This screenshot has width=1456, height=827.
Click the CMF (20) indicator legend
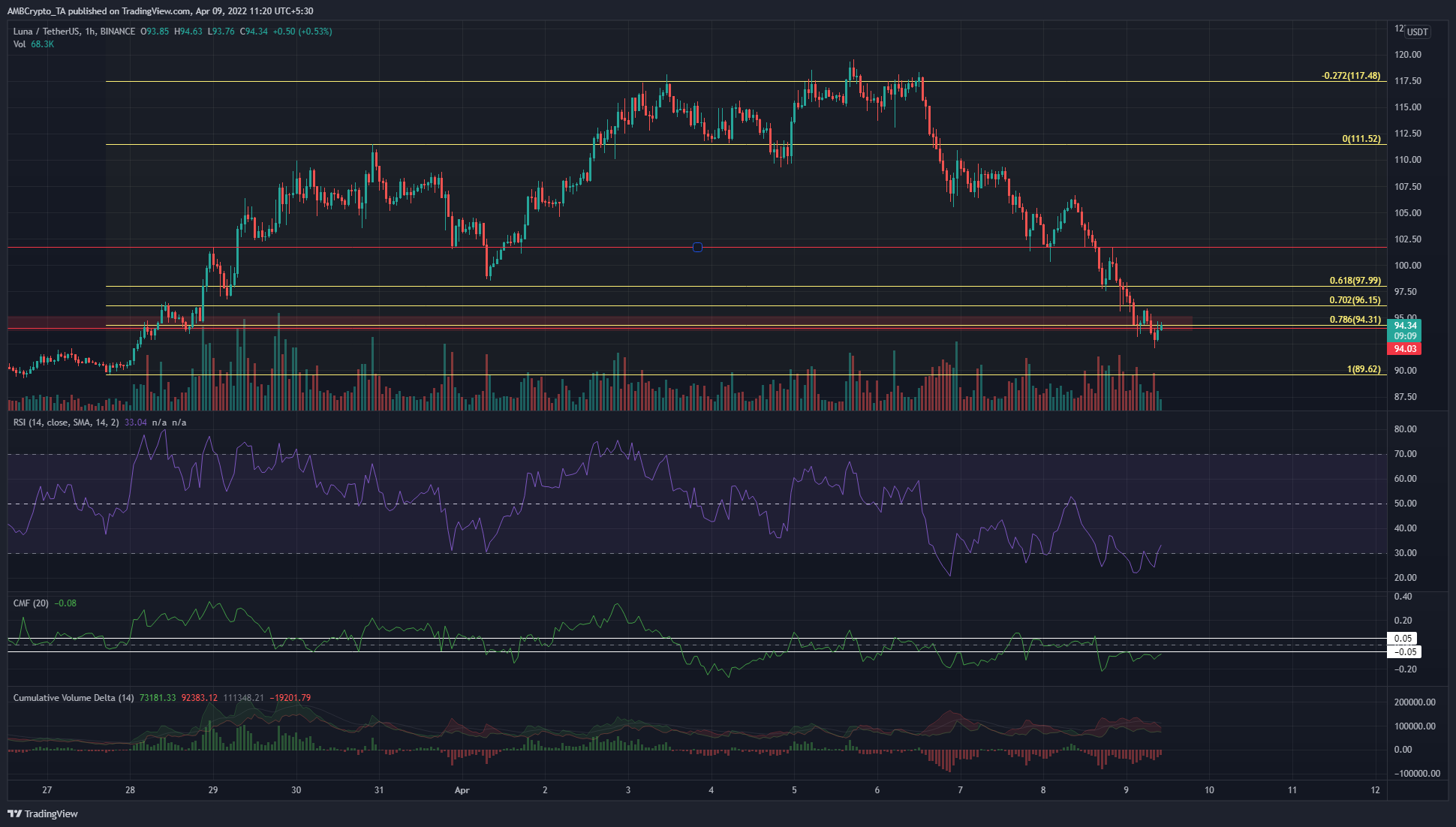point(31,603)
